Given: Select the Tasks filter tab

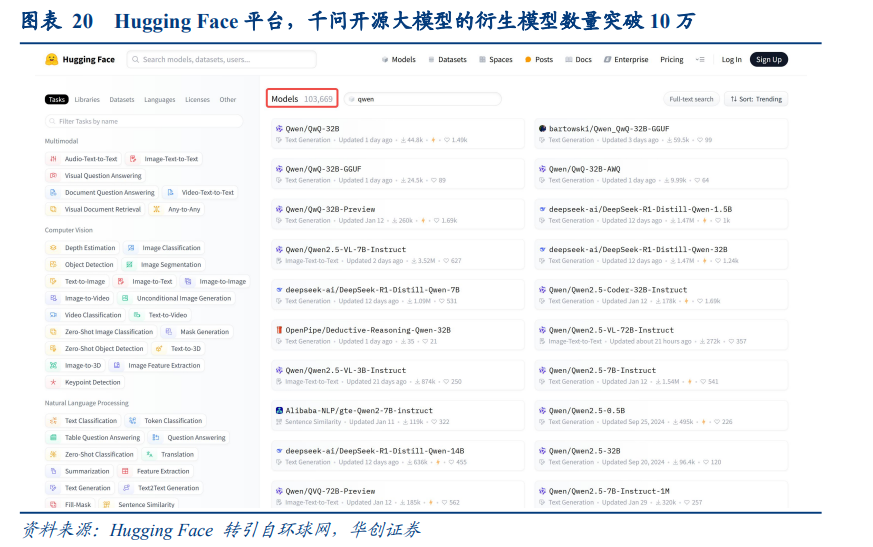Looking at the screenshot, I should (x=57, y=100).
